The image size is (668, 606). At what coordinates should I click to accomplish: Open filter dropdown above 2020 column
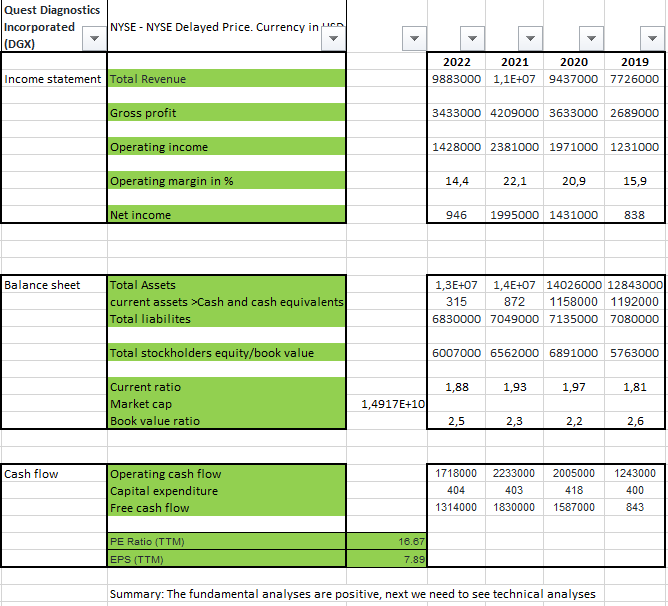point(591,39)
